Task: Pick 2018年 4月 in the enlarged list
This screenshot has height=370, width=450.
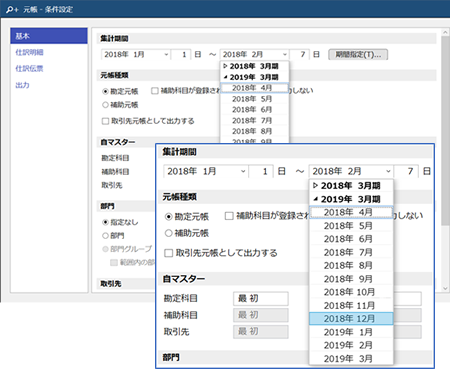Action: [351, 212]
